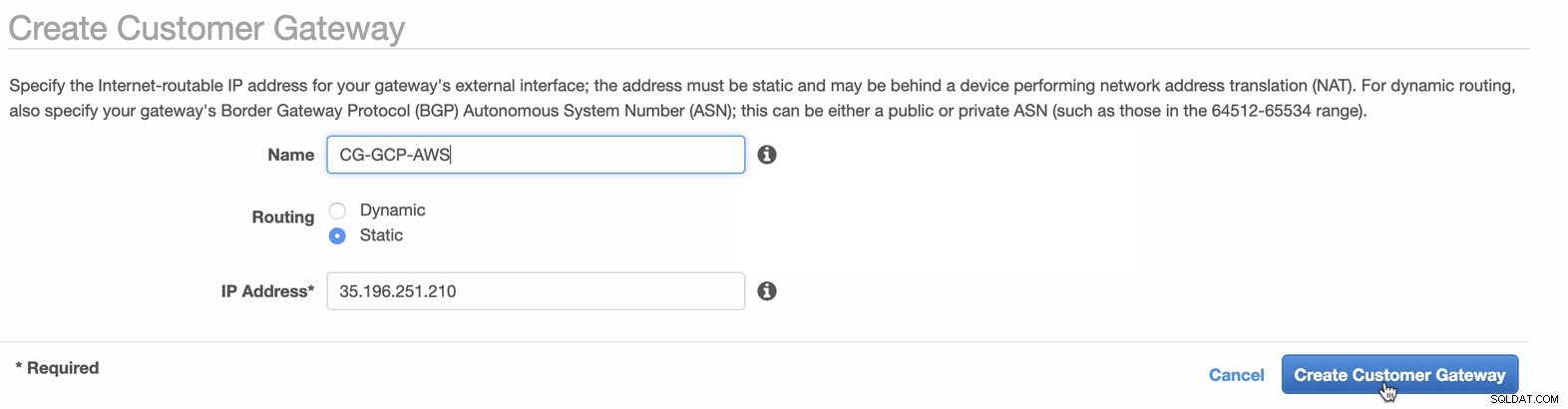Choose the 'Static' routing label text
Viewport: 1568px width, 409px height.
pyautogui.click(x=381, y=235)
